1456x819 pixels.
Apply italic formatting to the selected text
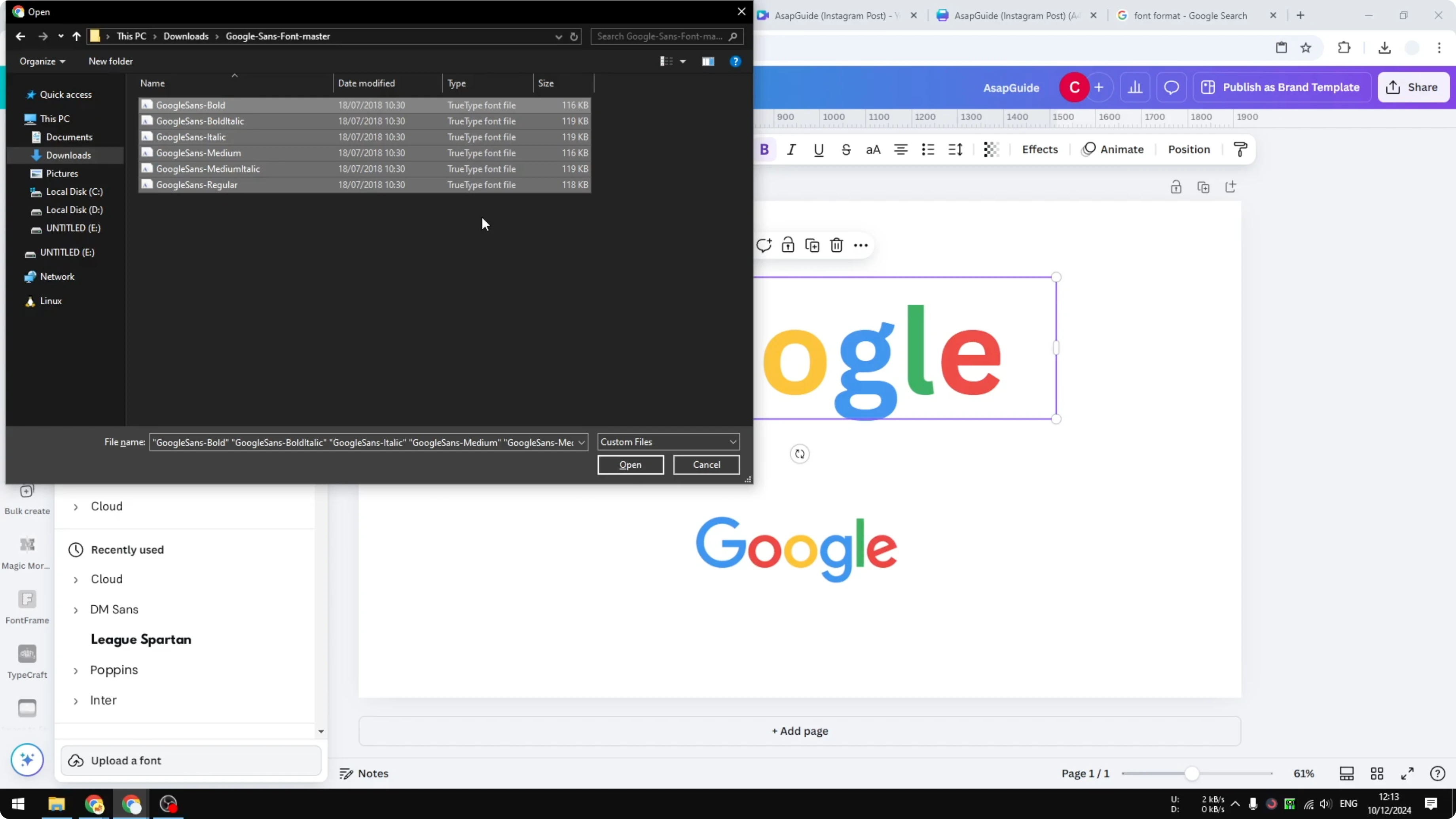791,149
